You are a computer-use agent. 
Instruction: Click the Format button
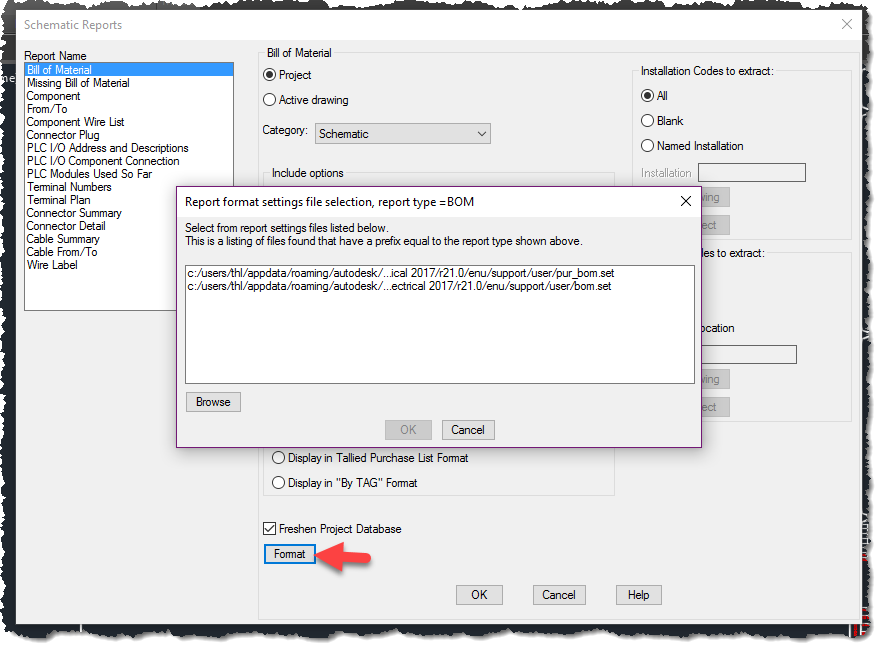(290, 554)
